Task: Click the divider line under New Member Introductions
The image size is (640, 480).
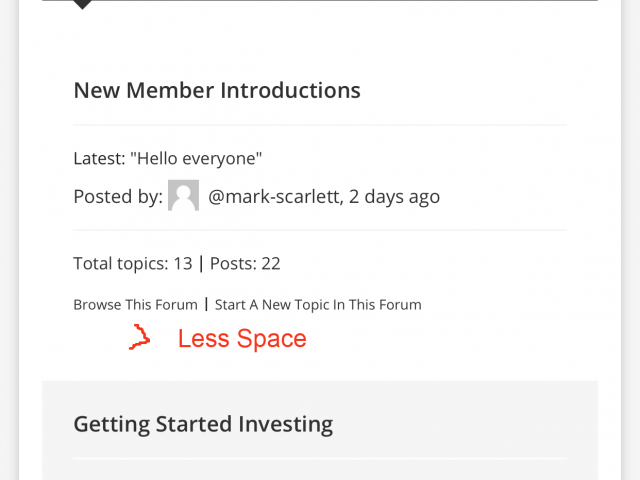Action: 320,124
